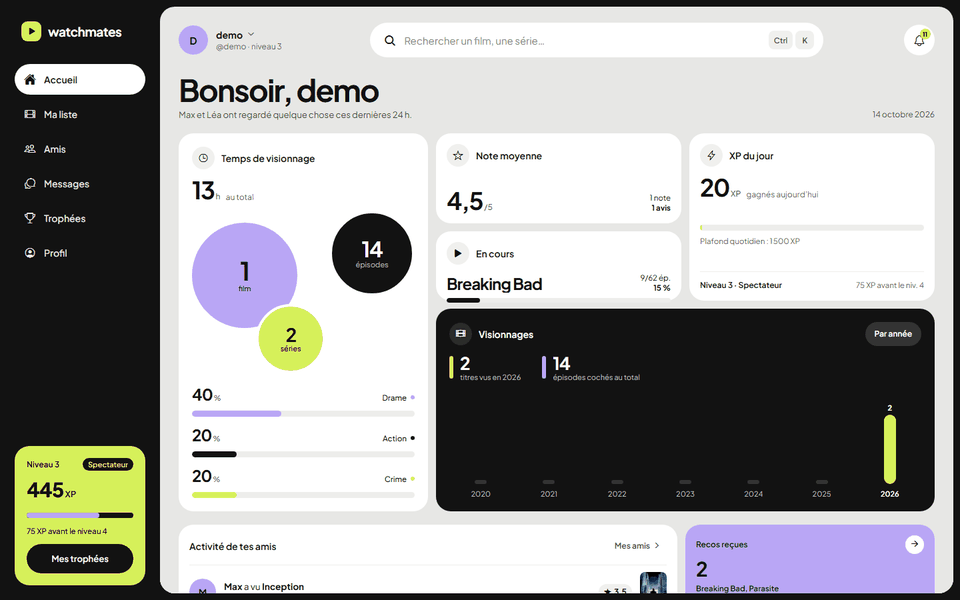Click the search magnifier icon
Screen dimensions: 960x600
click(389, 40)
